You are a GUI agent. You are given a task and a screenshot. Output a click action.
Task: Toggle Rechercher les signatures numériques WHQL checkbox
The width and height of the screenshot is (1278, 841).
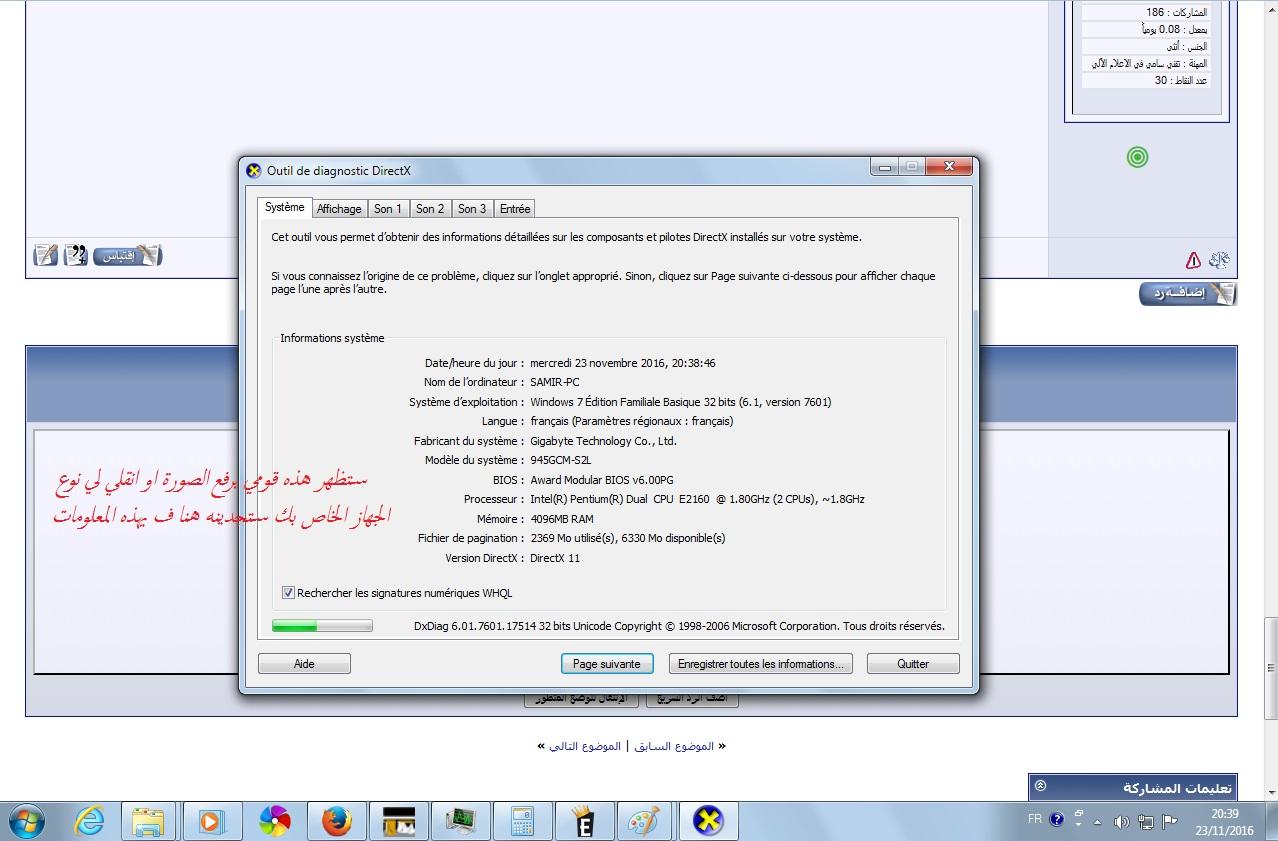288,593
